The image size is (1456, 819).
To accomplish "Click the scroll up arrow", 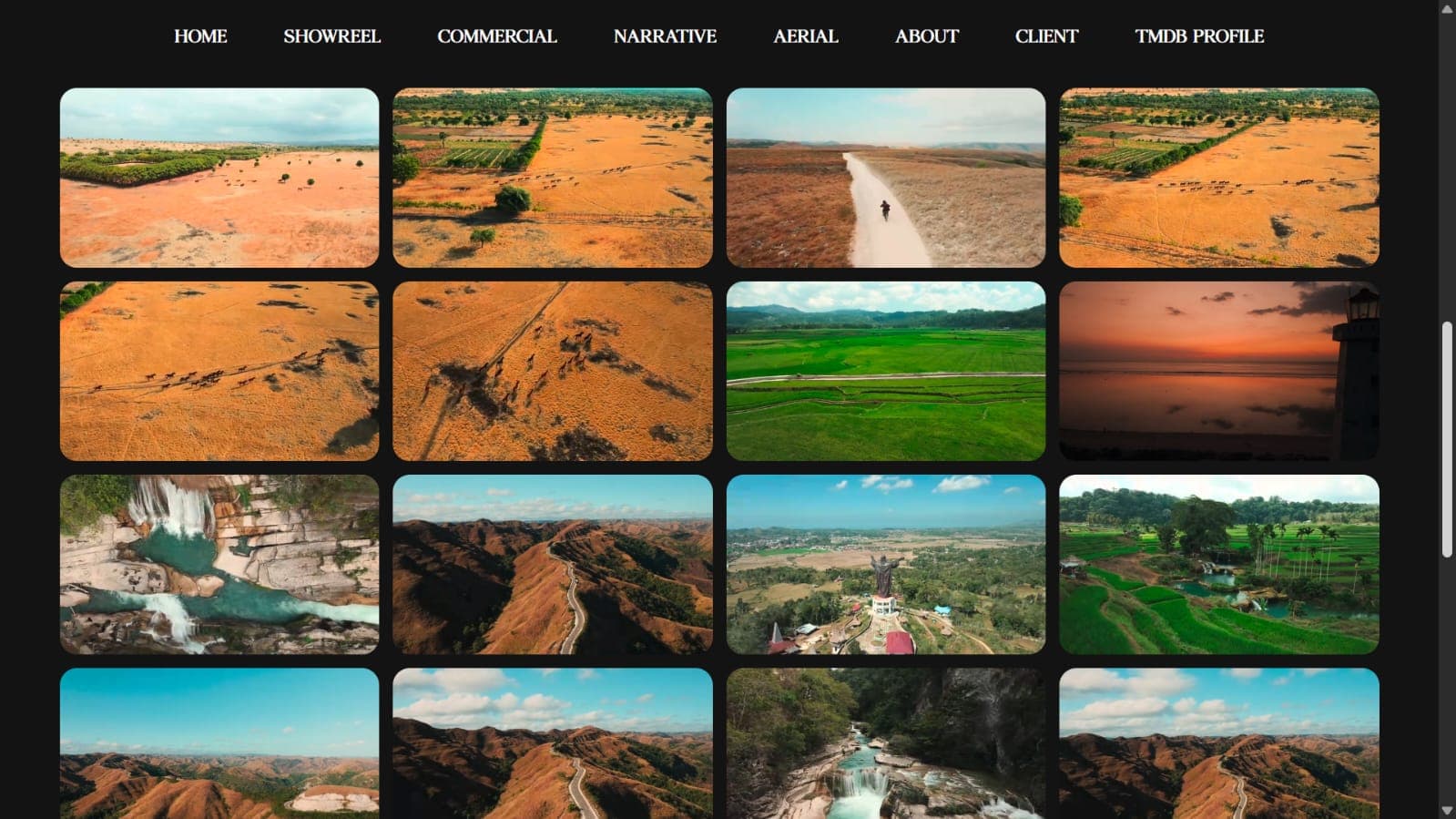I will click(1447, 9).
